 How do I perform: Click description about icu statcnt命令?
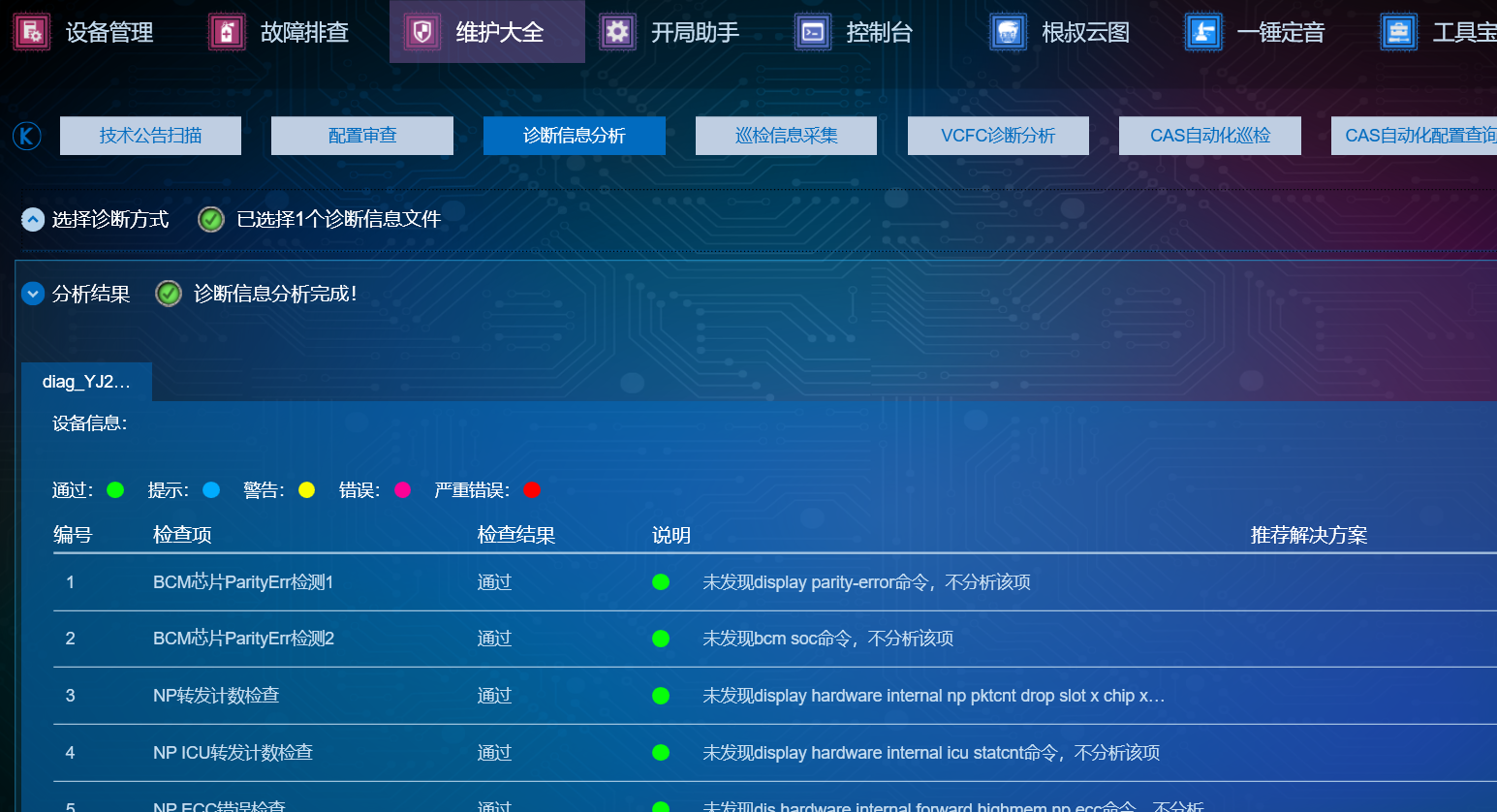point(931,753)
